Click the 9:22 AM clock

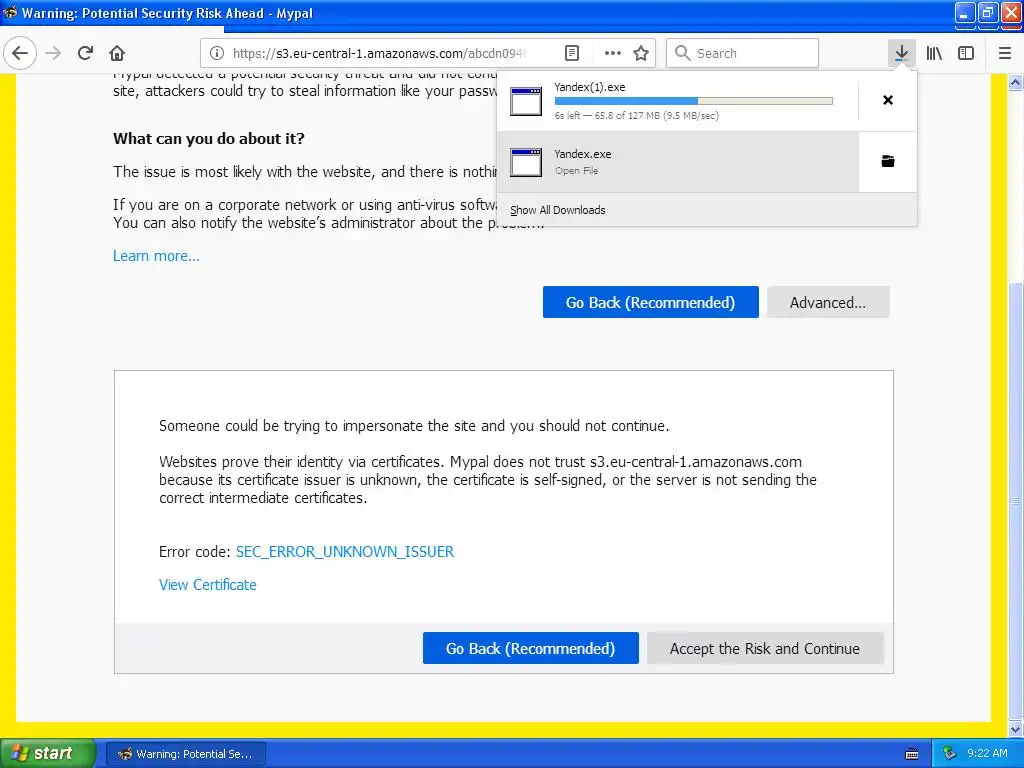987,753
